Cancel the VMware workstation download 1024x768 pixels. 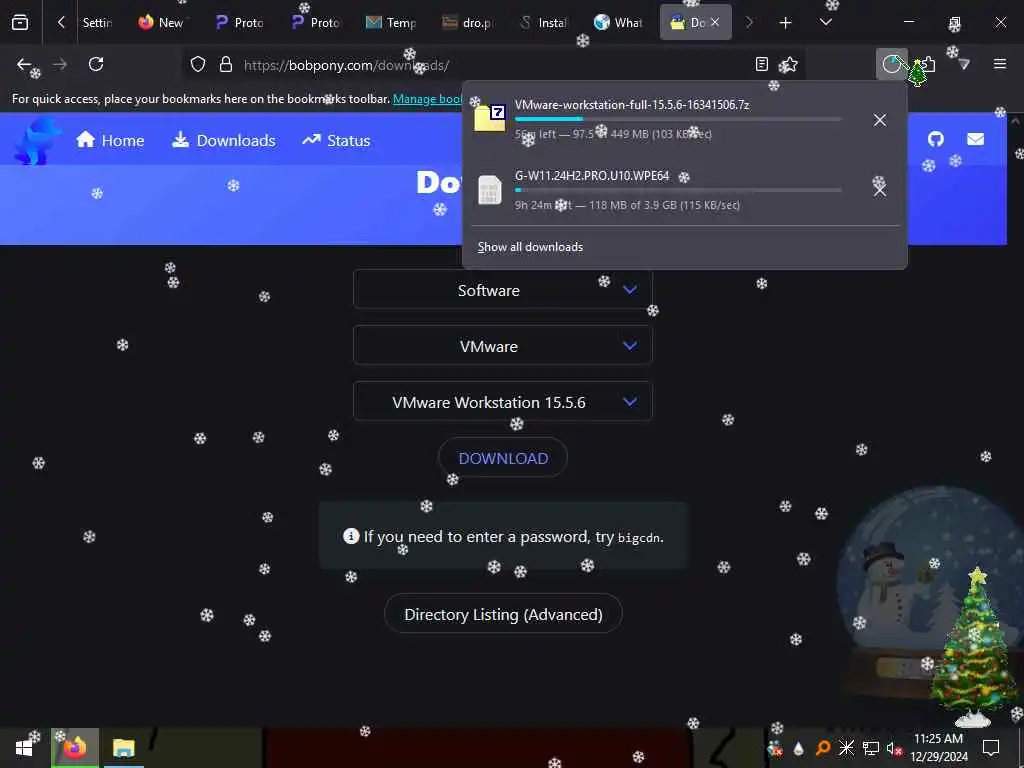point(880,120)
